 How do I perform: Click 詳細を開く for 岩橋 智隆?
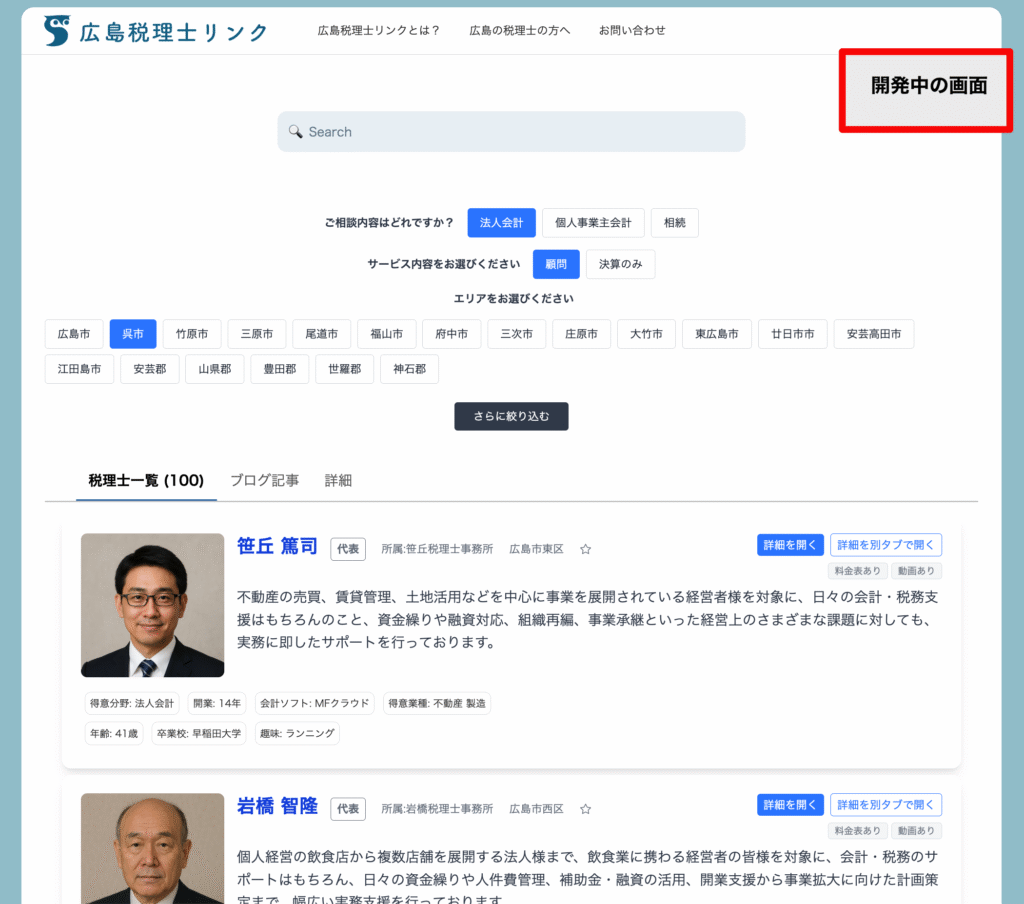[790, 805]
